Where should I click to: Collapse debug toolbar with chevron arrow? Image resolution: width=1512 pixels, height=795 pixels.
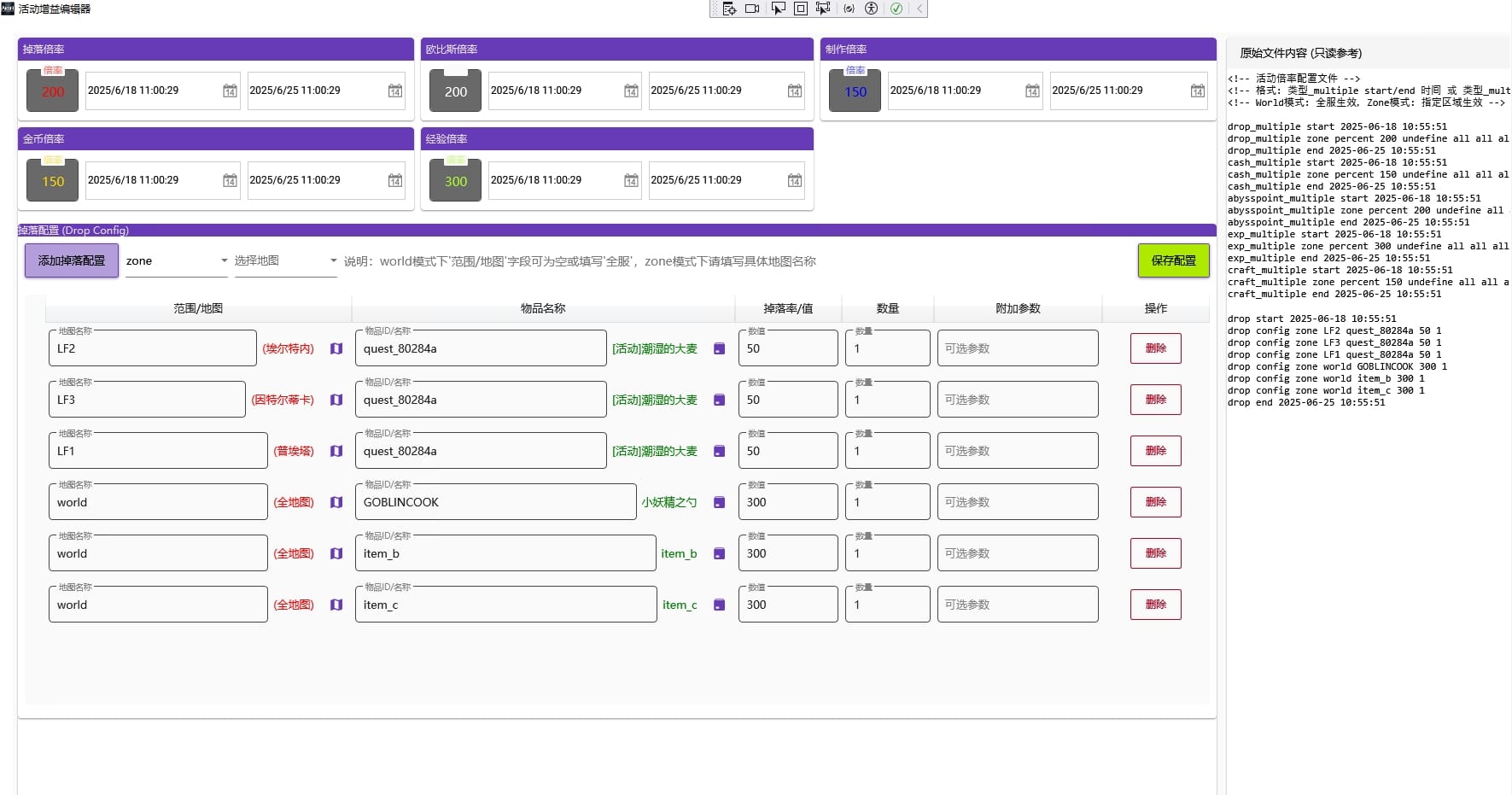pyautogui.click(x=919, y=9)
